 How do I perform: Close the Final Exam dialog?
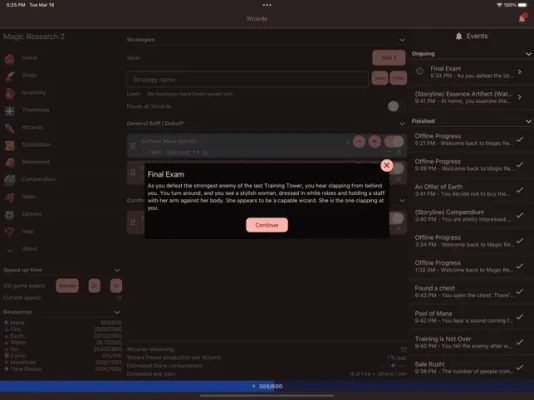pyautogui.click(x=387, y=165)
